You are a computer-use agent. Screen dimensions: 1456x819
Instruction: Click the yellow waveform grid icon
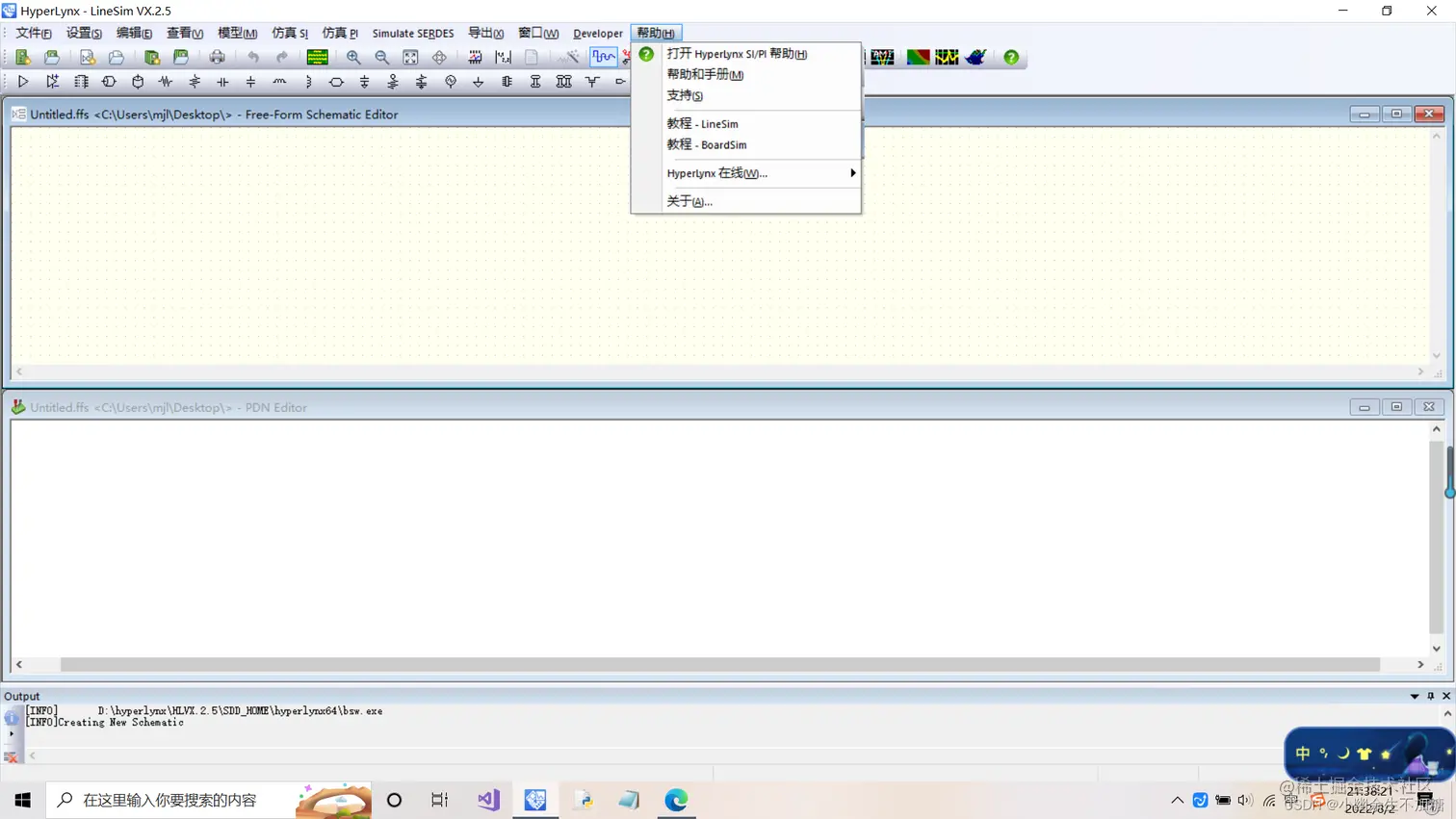[x=947, y=58]
